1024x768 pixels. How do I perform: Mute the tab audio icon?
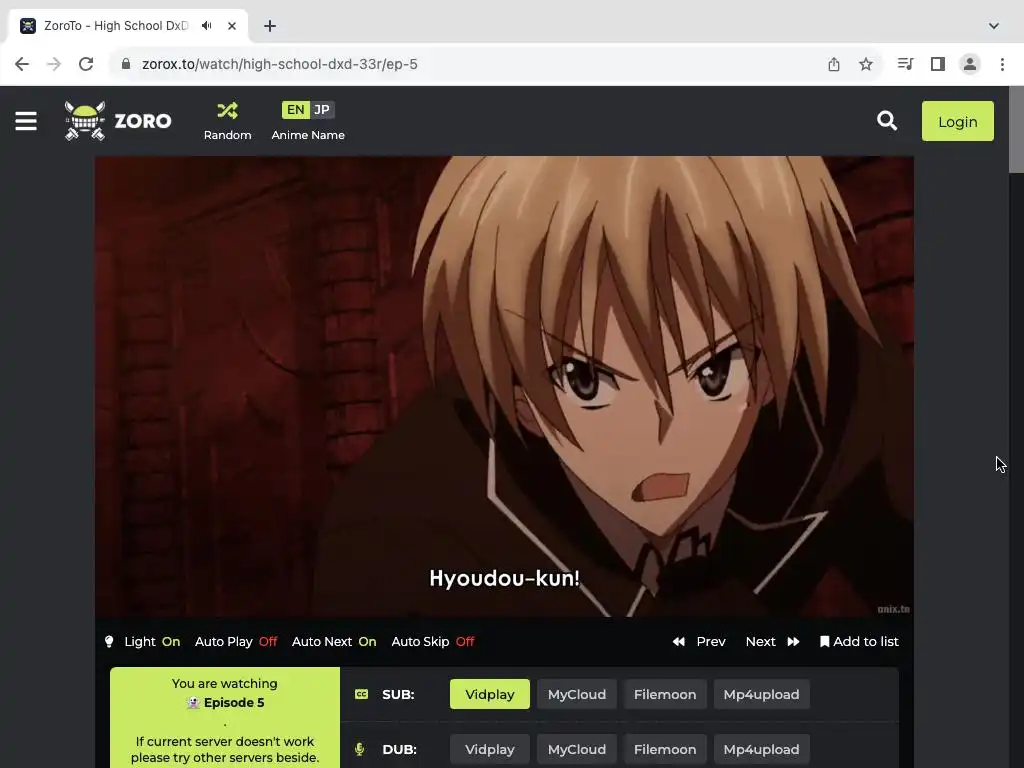pyautogui.click(x=207, y=25)
